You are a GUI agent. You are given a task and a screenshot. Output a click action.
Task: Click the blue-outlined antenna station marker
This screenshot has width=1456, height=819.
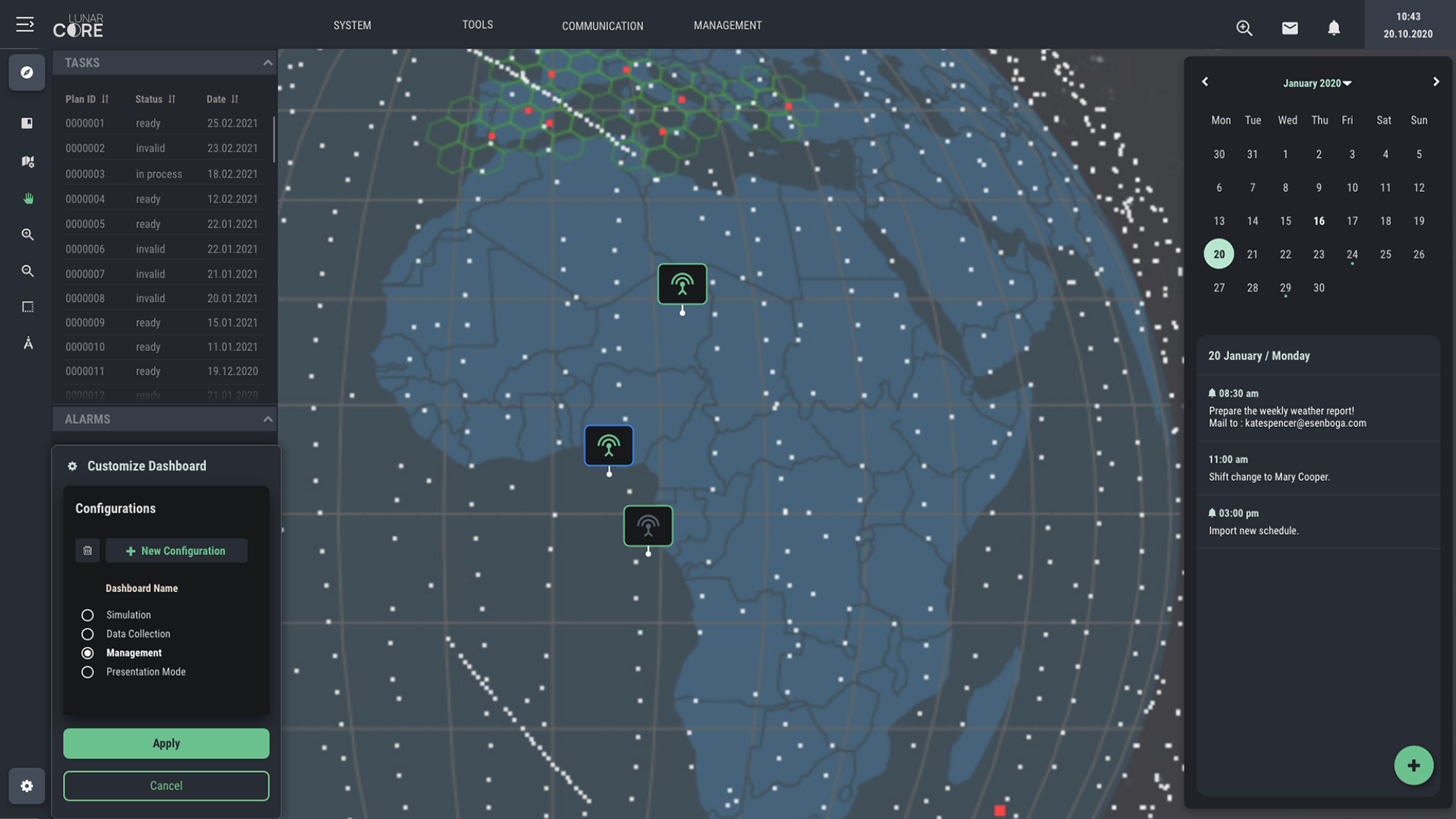pos(609,446)
